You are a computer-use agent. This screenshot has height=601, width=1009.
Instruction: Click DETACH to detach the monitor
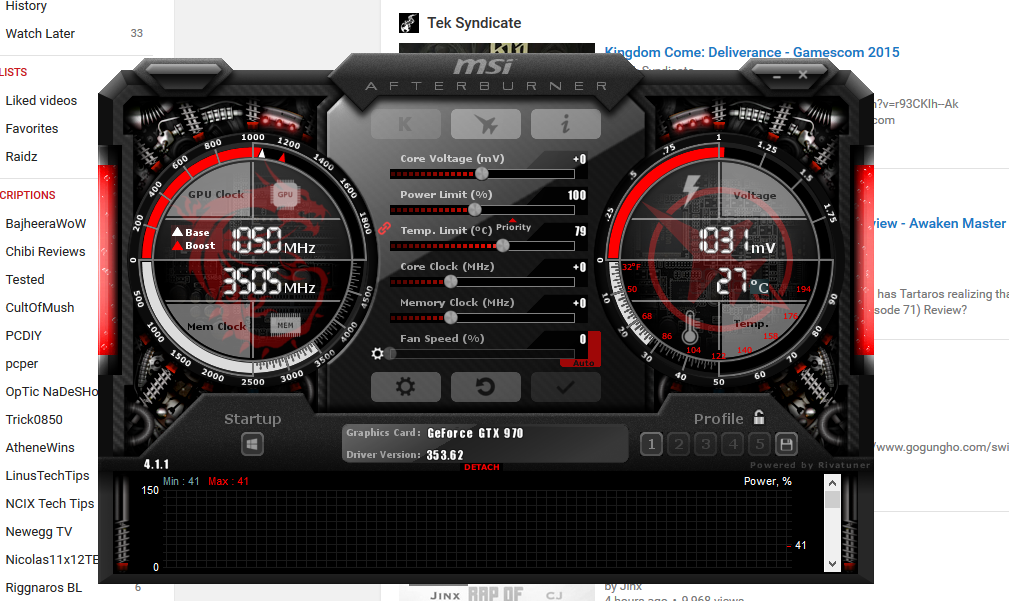pyautogui.click(x=482, y=467)
